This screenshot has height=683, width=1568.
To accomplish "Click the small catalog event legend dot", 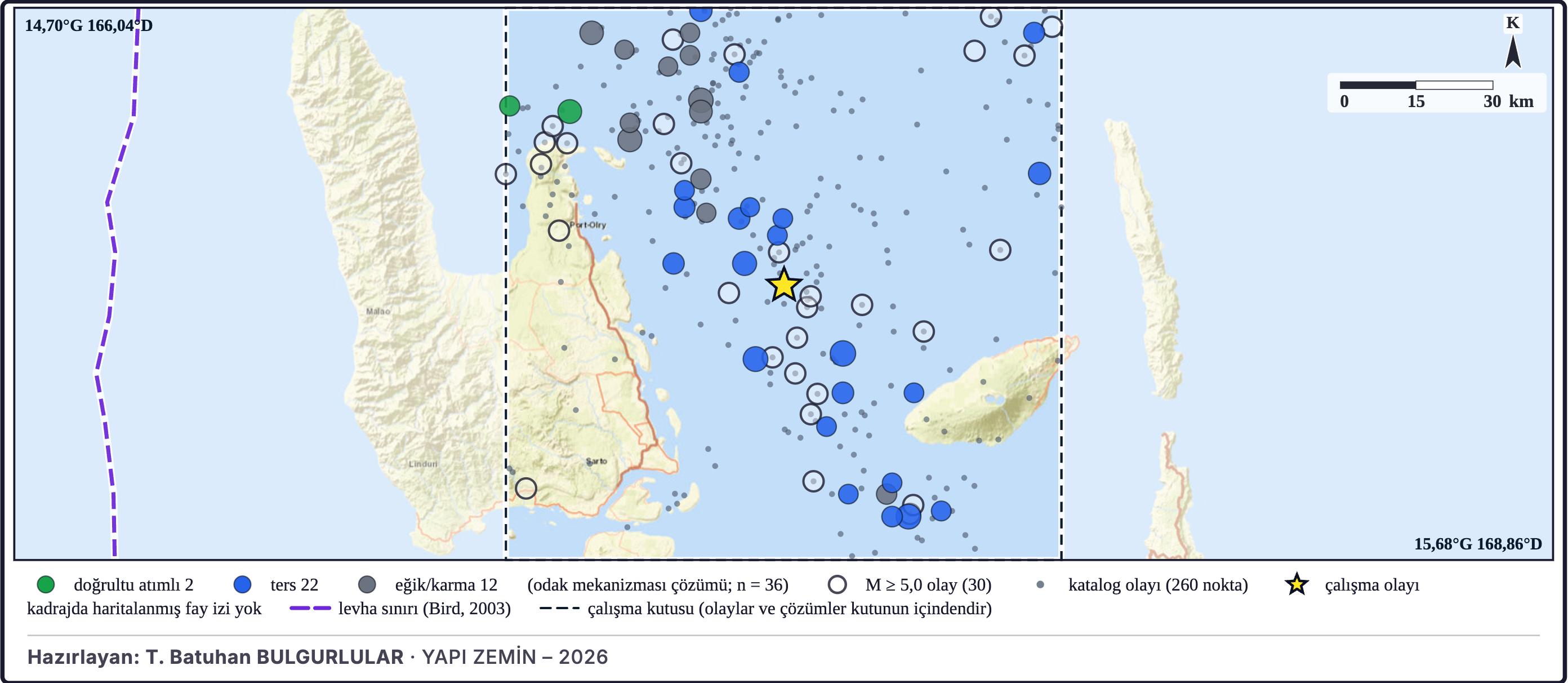I will tap(1040, 584).
